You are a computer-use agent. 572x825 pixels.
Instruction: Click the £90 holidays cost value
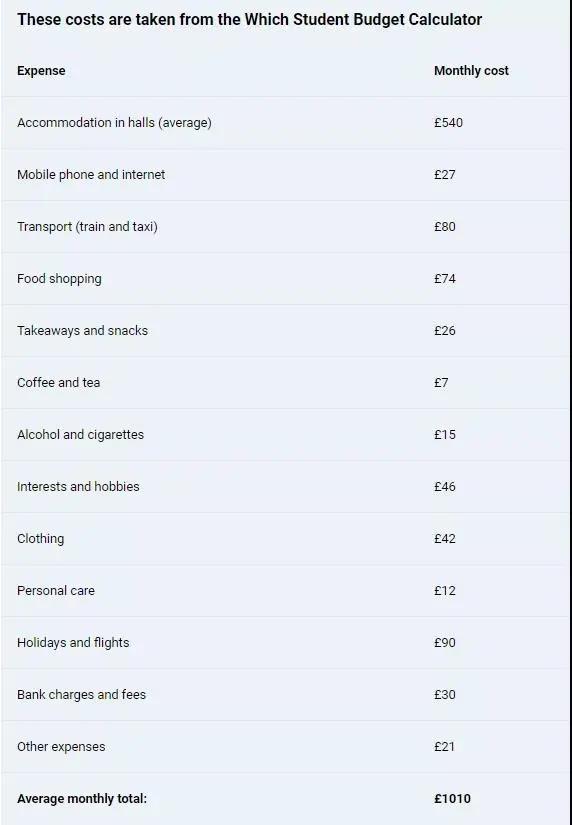pyautogui.click(x=445, y=642)
